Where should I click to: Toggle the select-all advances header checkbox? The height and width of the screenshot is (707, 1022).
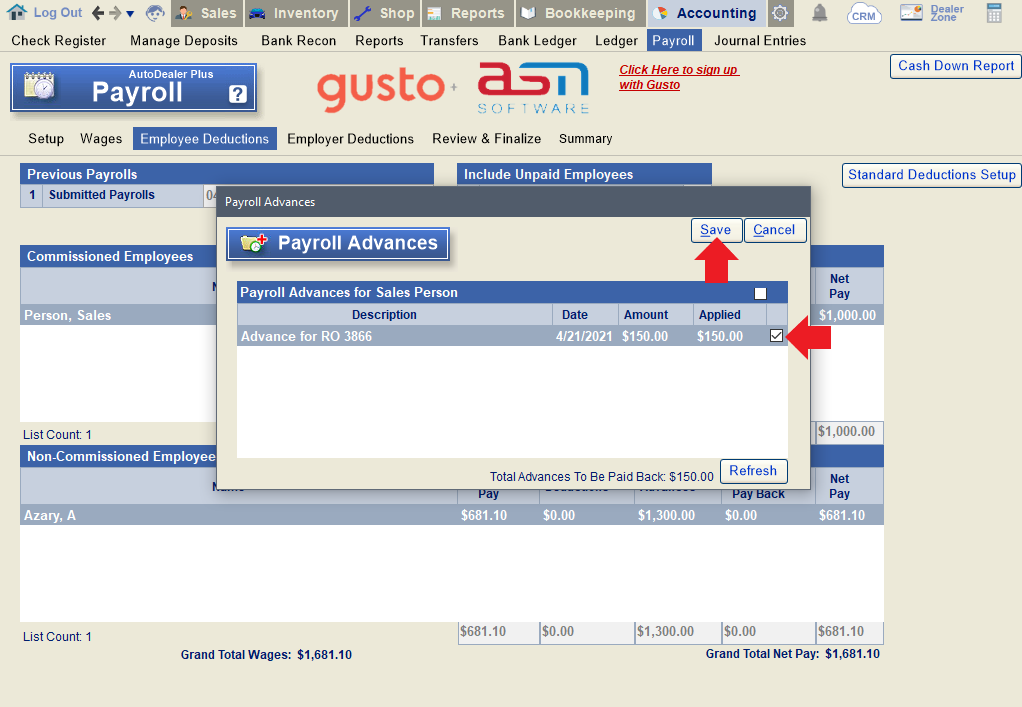[760, 293]
